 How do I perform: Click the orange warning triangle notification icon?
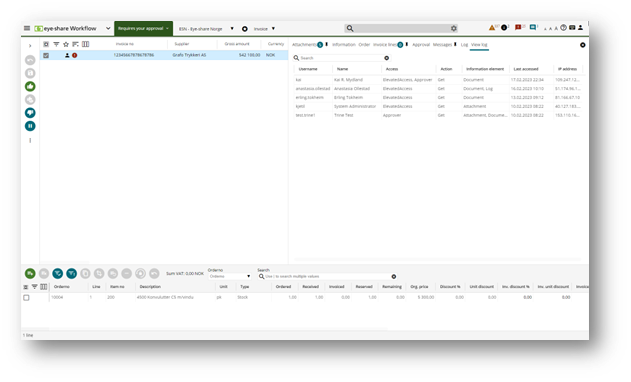pyautogui.click(x=492, y=28)
